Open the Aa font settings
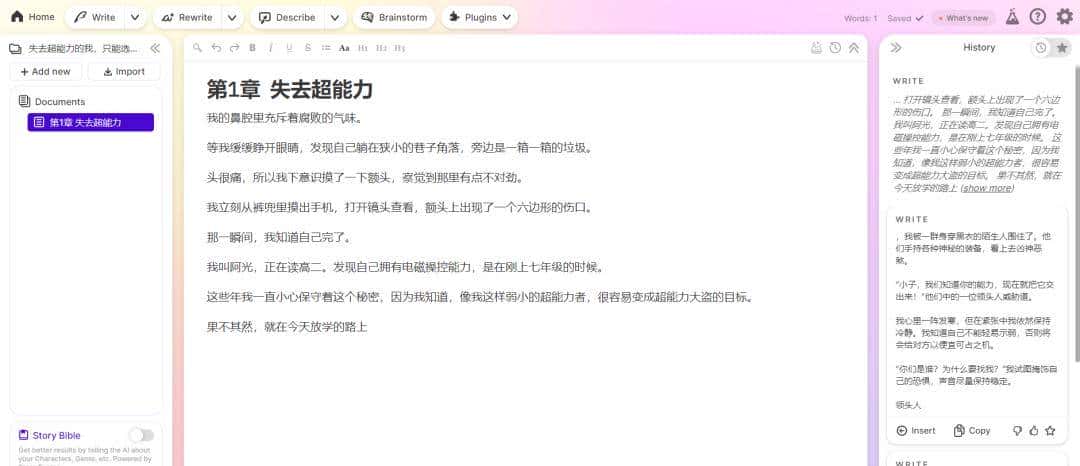Viewport: 1080px width, 466px height. (x=344, y=47)
